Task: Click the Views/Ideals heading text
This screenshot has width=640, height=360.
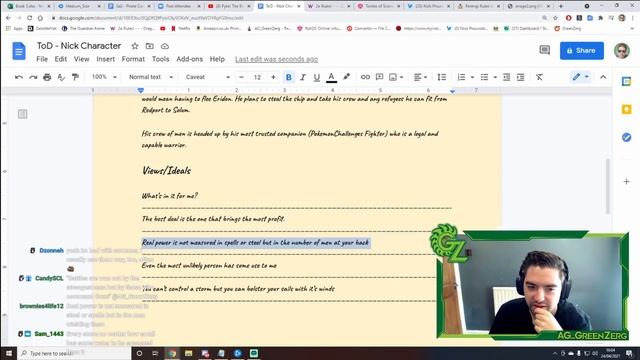Action: point(166,170)
